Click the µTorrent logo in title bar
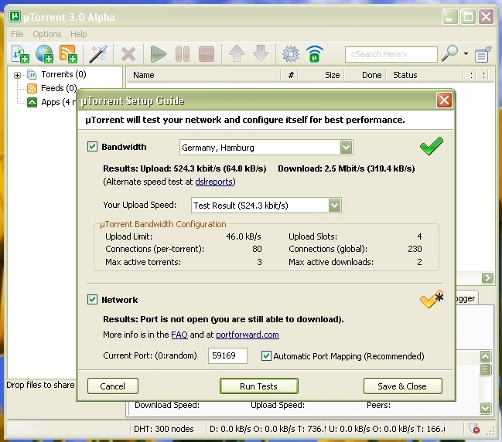The height and width of the screenshot is (442, 502). coord(15,16)
